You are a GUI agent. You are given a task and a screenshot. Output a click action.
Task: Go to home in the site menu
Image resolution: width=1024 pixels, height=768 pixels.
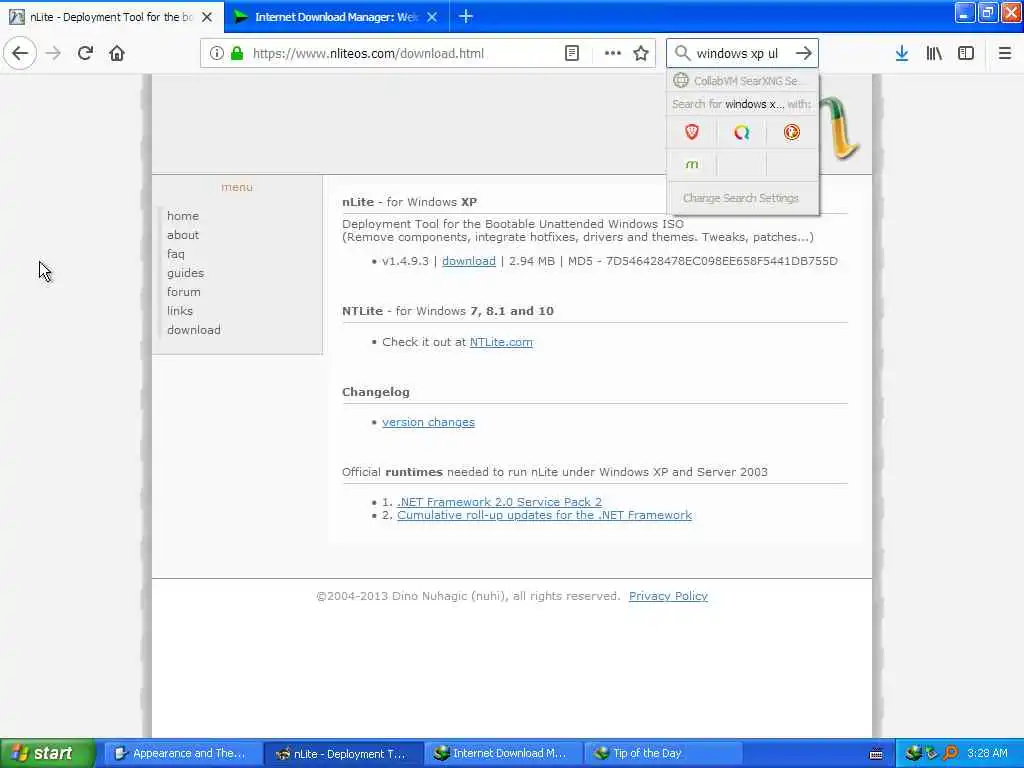(183, 216)
